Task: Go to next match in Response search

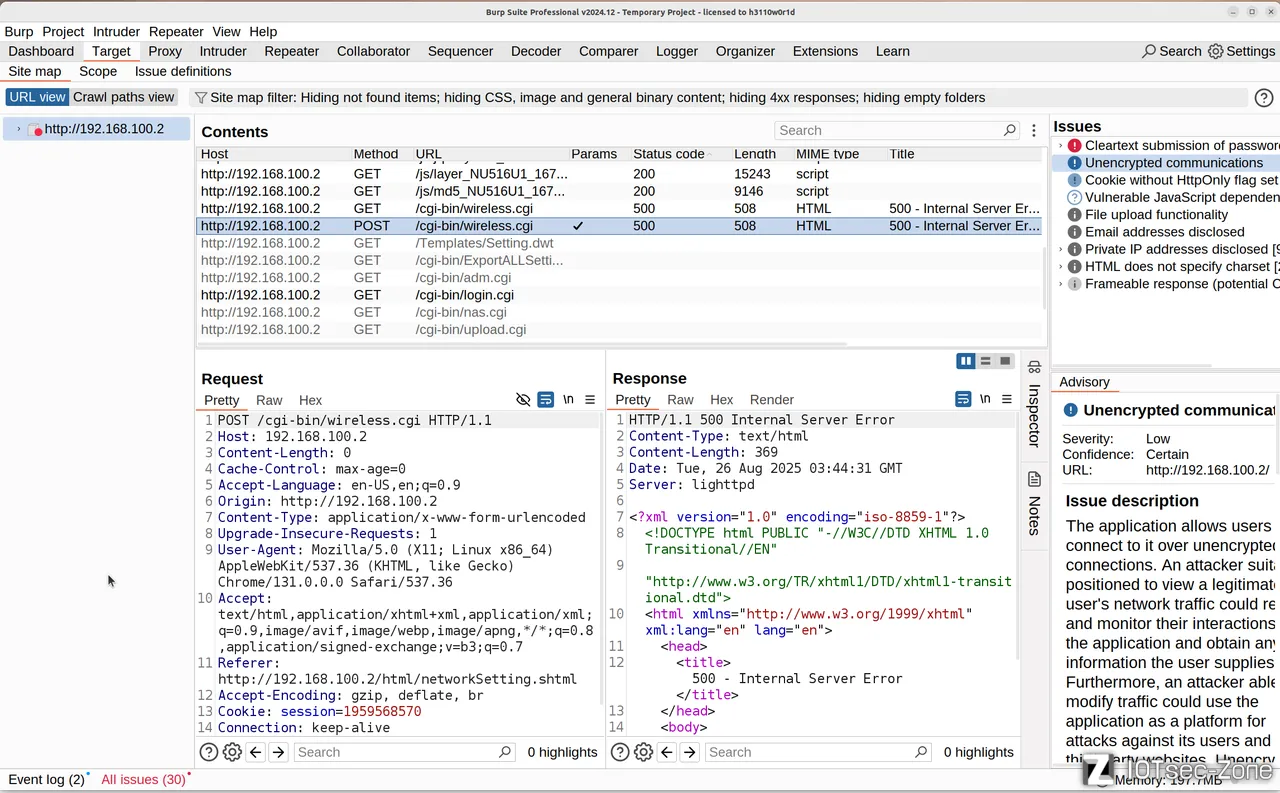Action: [690, 752]
